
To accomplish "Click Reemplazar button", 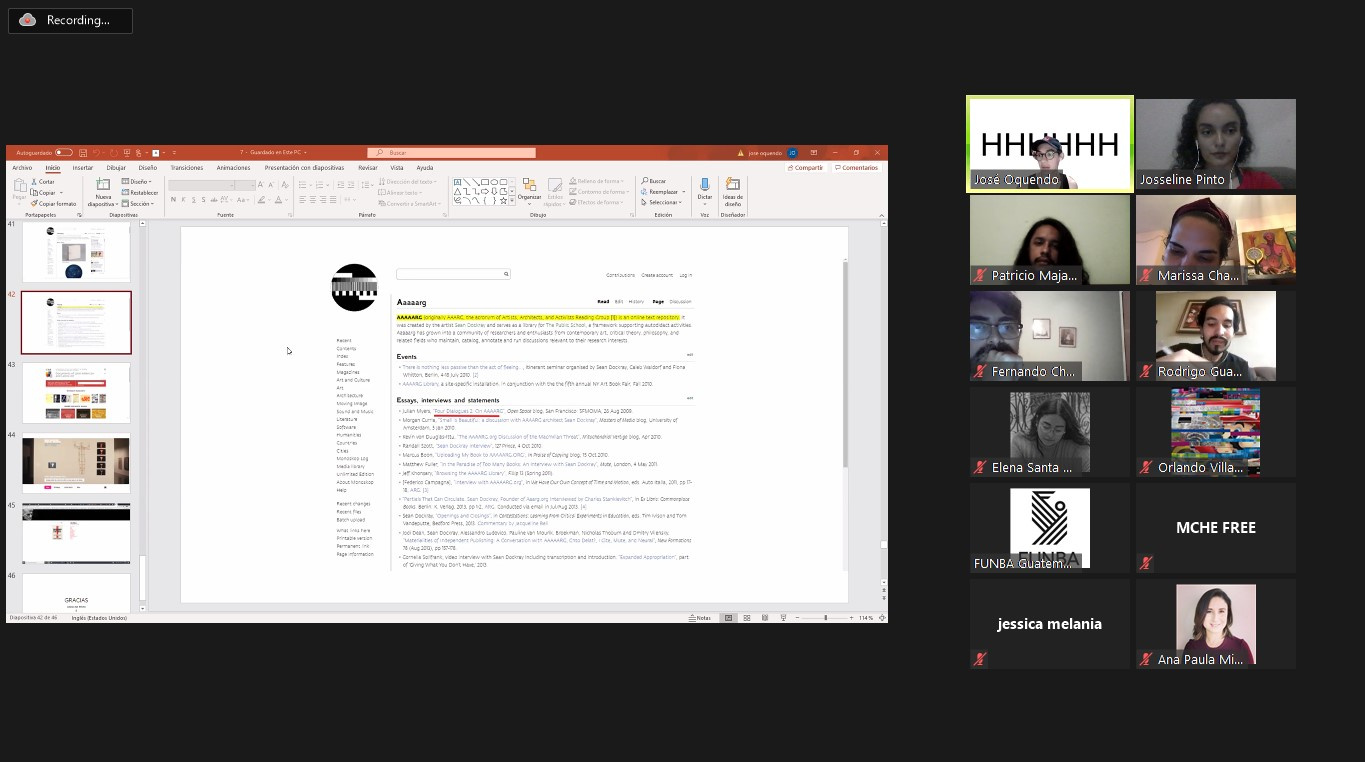I will click(x=664, y=192).
